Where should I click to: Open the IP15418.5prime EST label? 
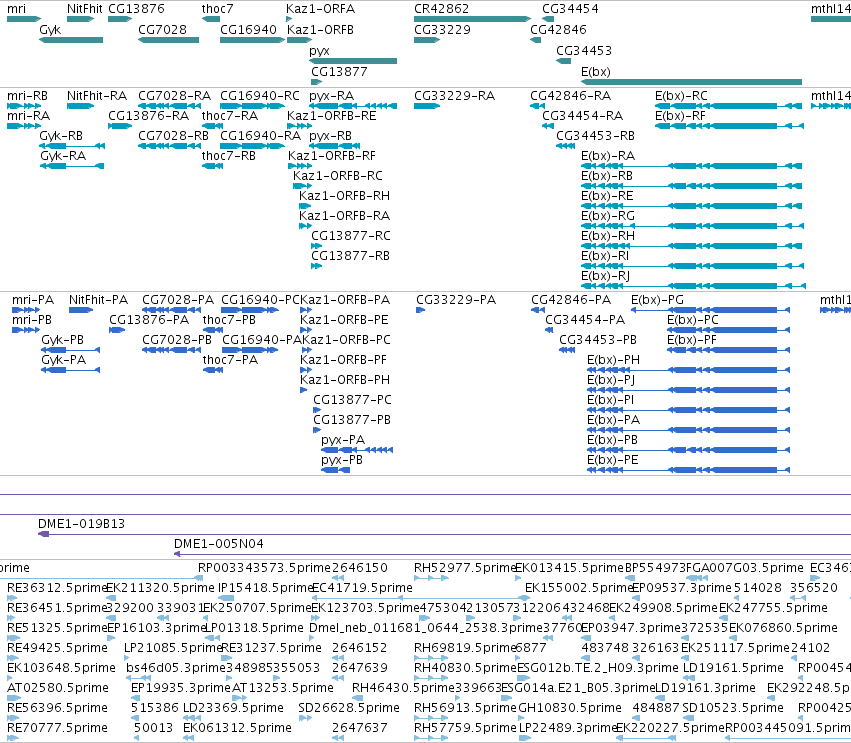[266, 588]
